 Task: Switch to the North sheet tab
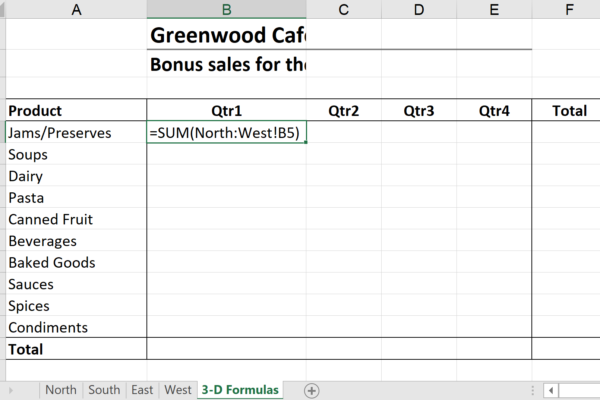pyautogui.click(x=61, y=390)
